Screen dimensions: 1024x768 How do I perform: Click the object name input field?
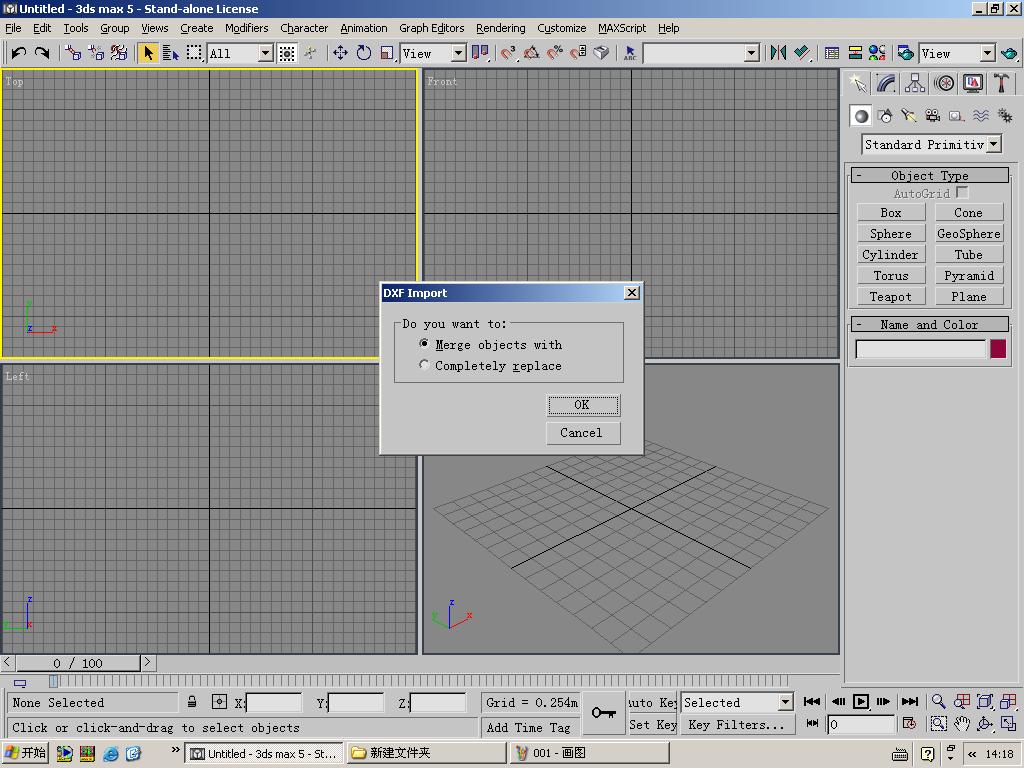pyautogui.click(x=921, y=349)
